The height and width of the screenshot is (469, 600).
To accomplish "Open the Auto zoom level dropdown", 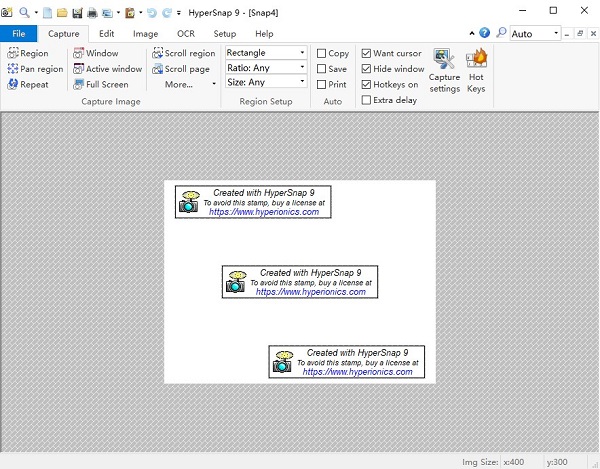I will [556, 33].
